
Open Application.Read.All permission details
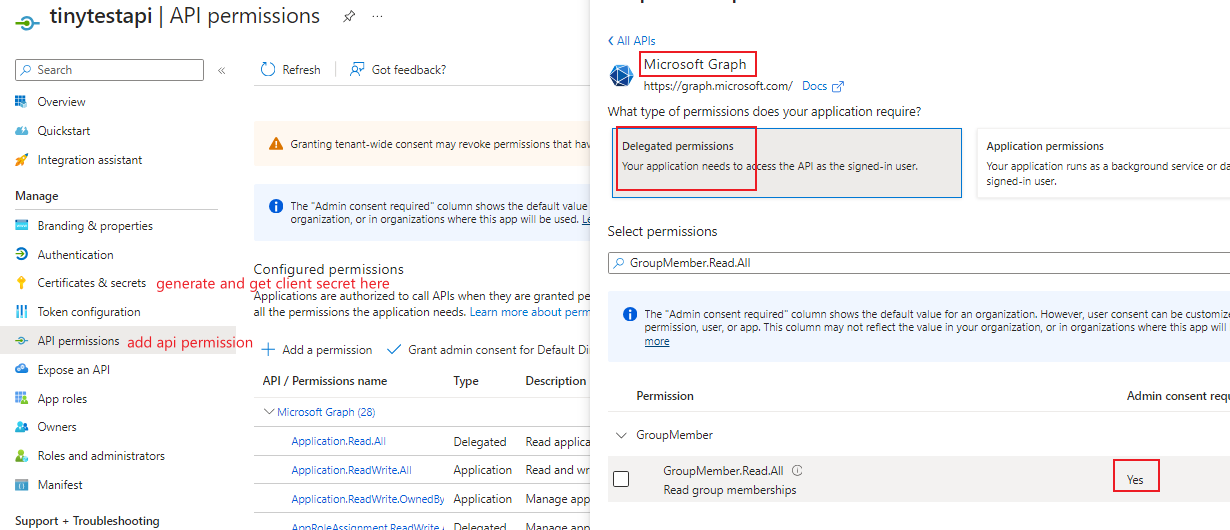tap(338, 441)
